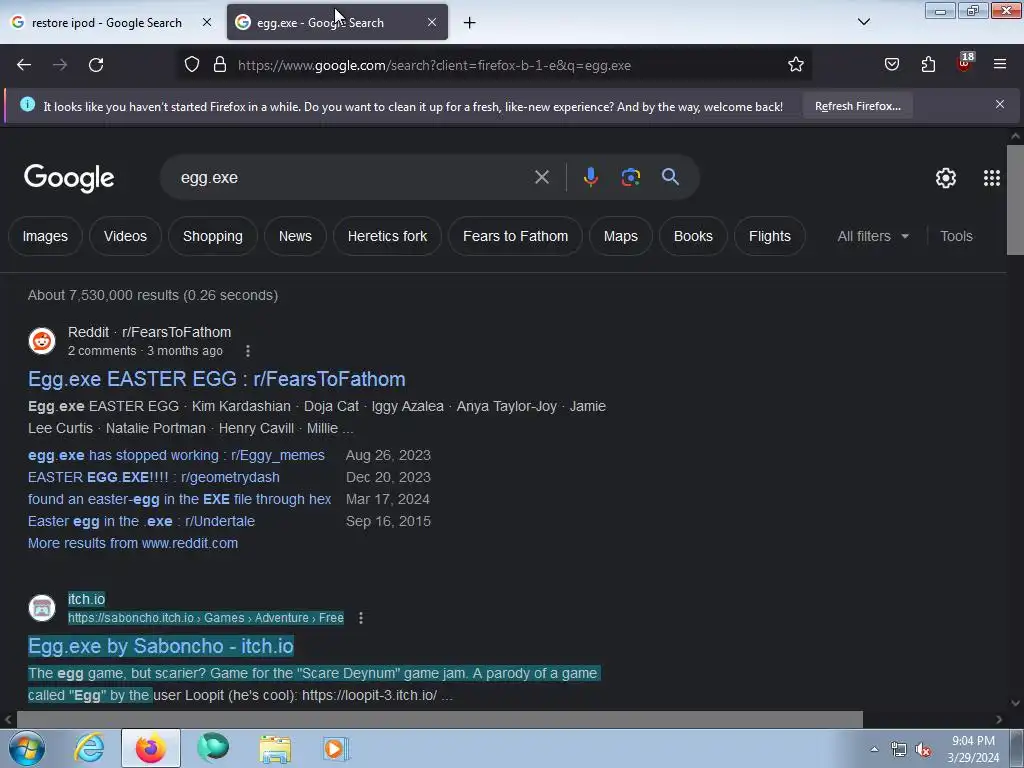This screenshot has height=768, width=1024.
Task: View site security padlock info
Action: 220,65
